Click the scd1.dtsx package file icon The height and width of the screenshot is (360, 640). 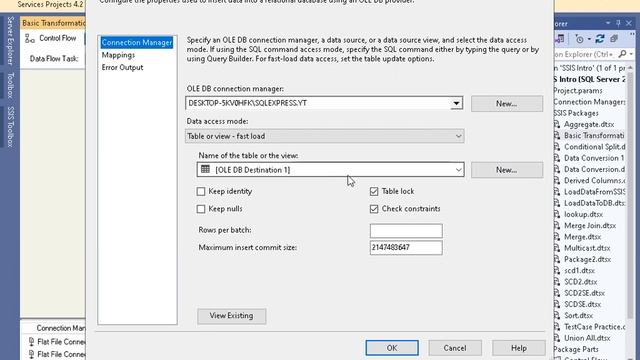point(557,270)
